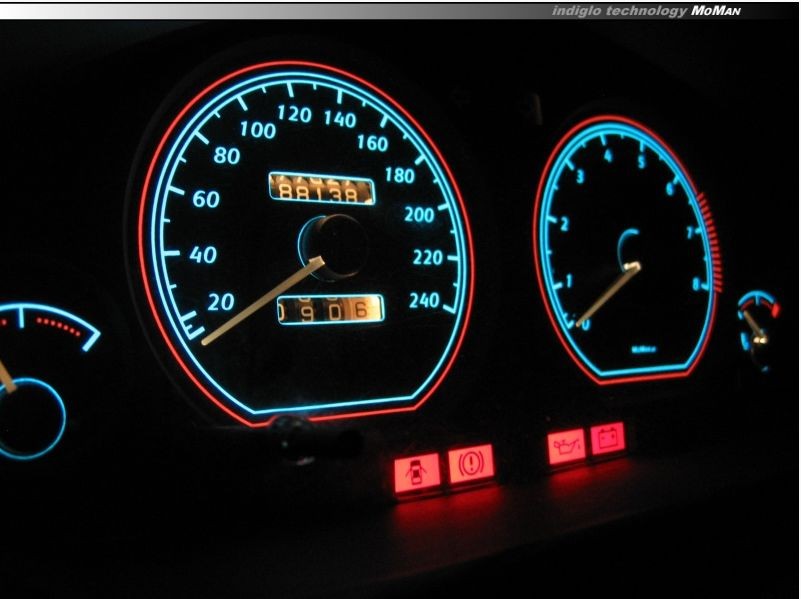Click the 120 mark on speedometer
Screen dimensions: 801x599
coord(293,114)
